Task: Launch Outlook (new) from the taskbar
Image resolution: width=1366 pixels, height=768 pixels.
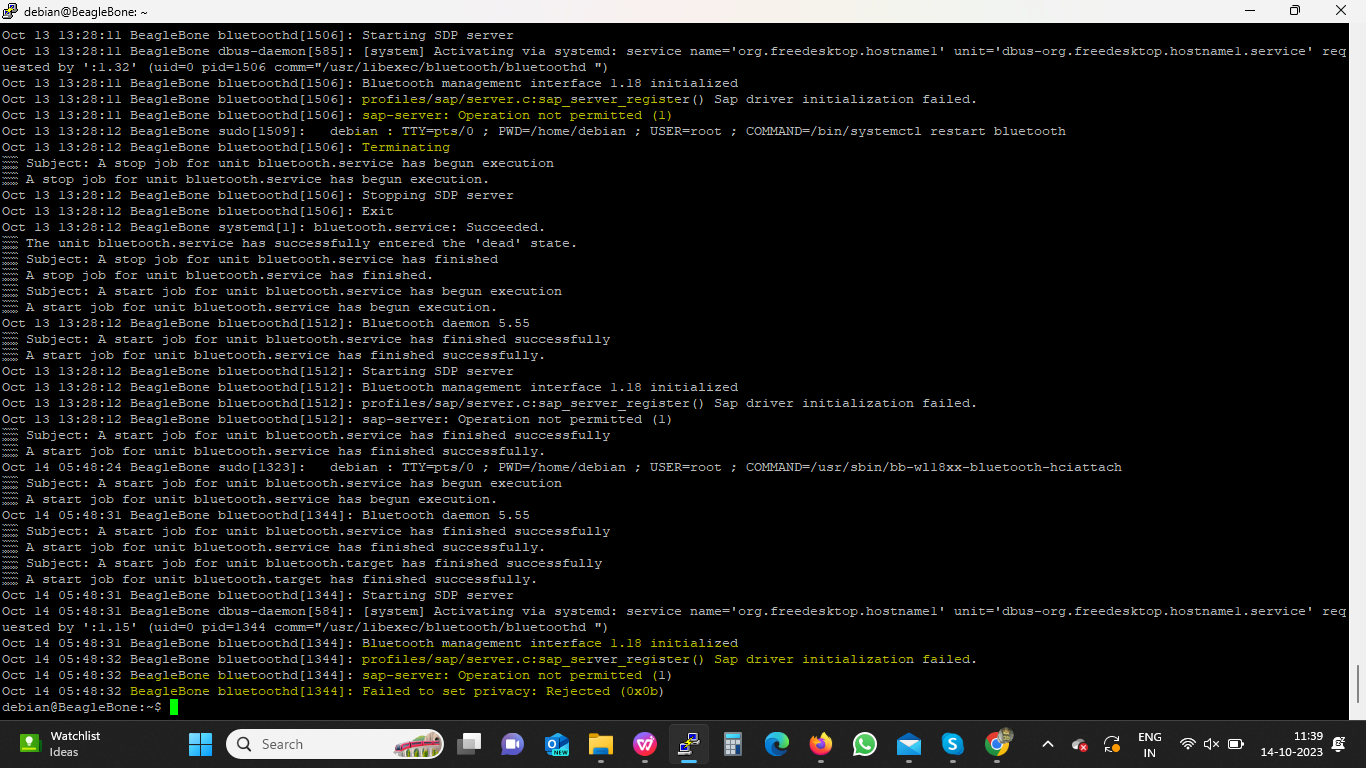Action: tap(556, 744)
